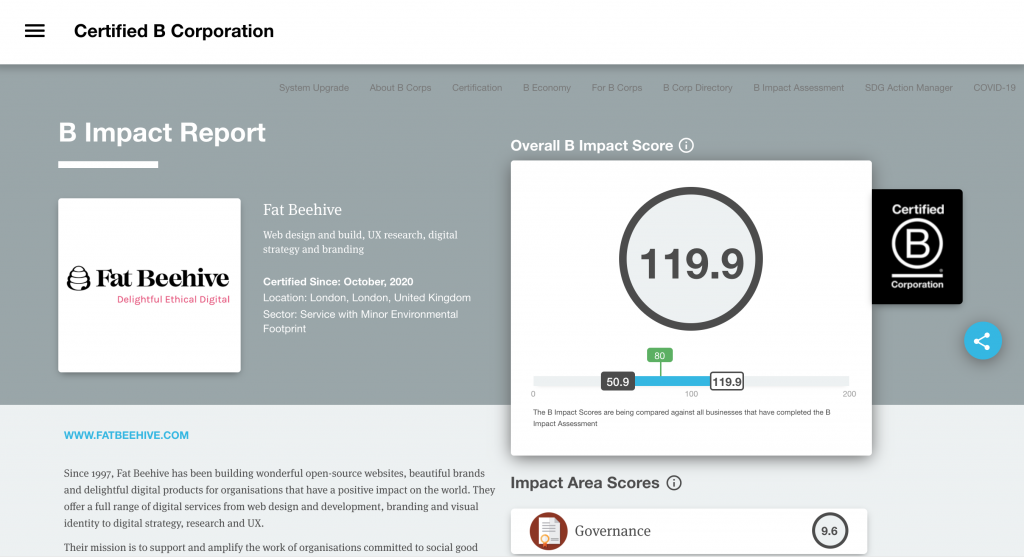Click the score comparison note below the bar
This screenshot has width=1024, height=557.
click(x=682, y=418)
